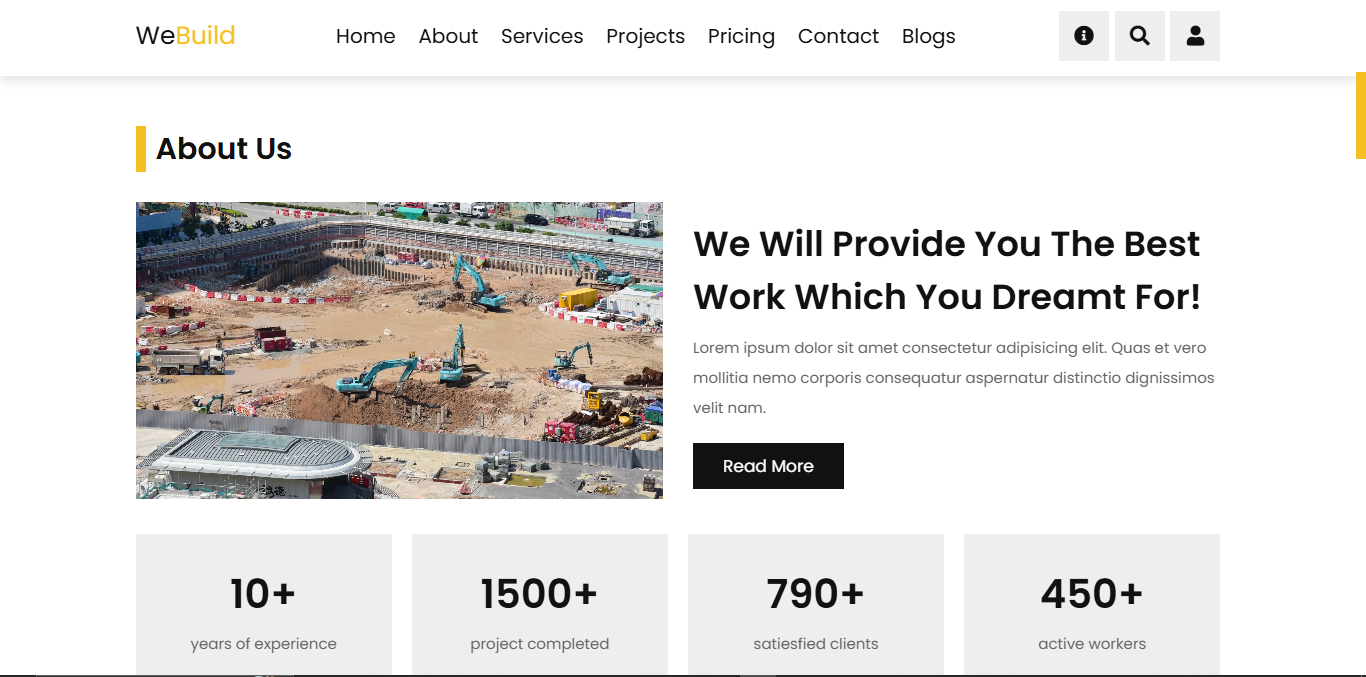Viewport: 1366px width, 677px height.
Task: Click the info circle icon
Action: pyautogui.click(x=1084, y=36)
